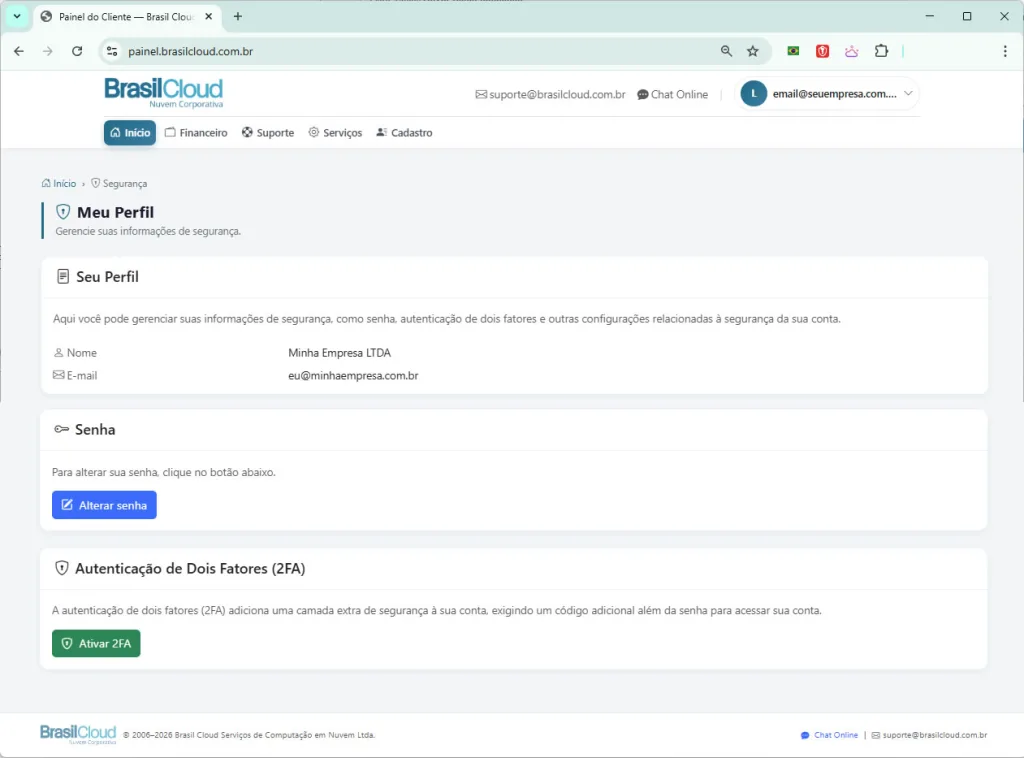The height and width of the screenshot is (758, 1024).
Task: Click the envelope icon beside suporte@brasilcloud.com.br
Action: 481,93
